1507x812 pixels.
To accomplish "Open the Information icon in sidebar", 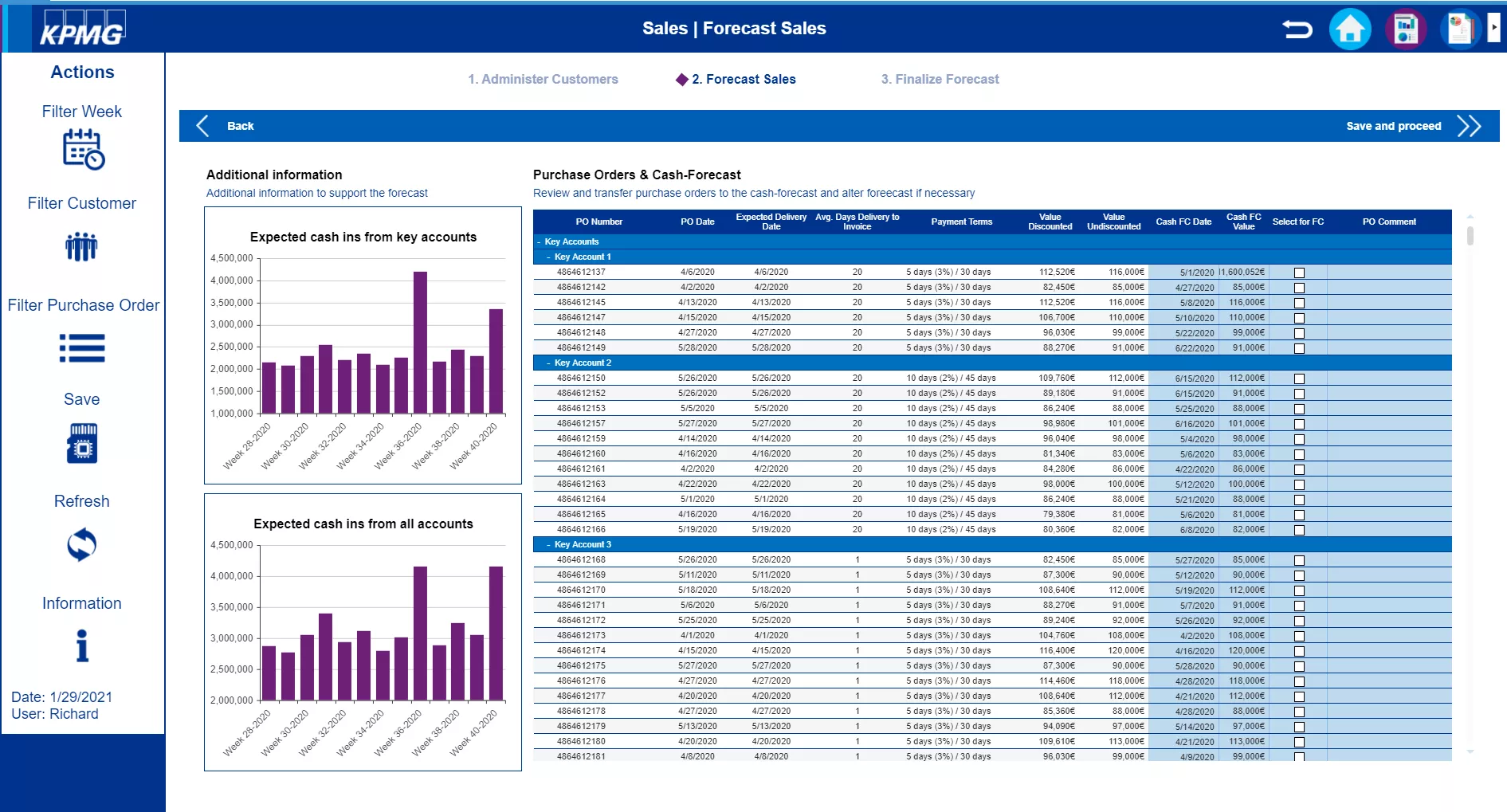I will (x=82, y=645).
